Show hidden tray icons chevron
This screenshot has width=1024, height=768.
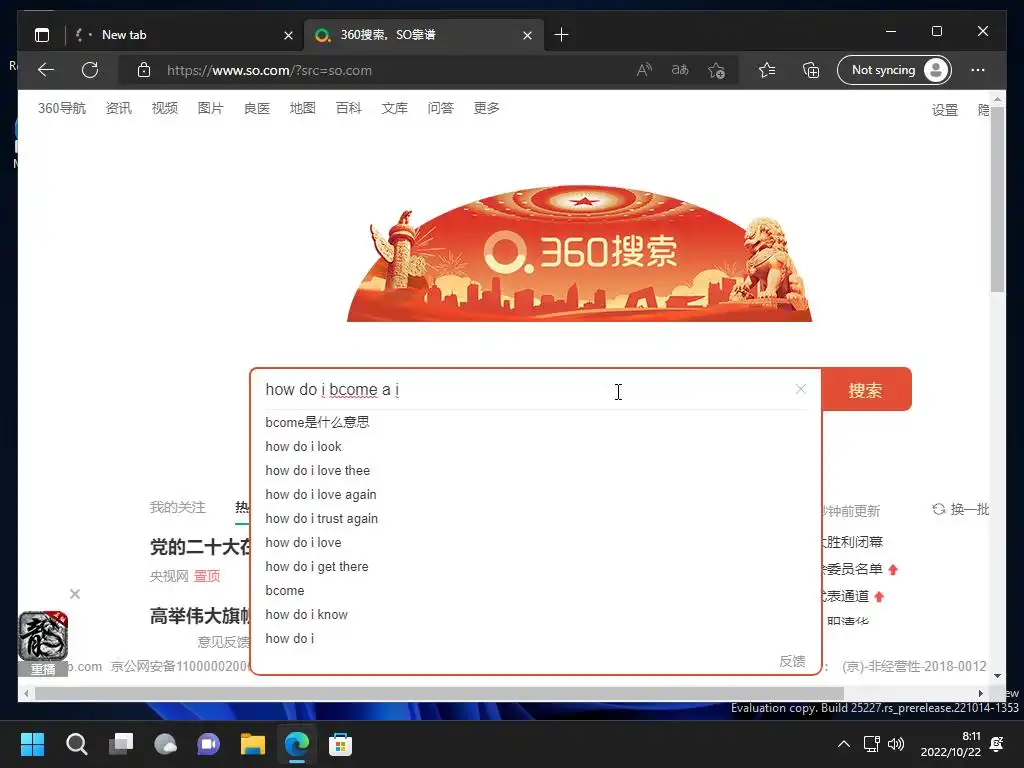pyautogui.click(x=844, y=744)
